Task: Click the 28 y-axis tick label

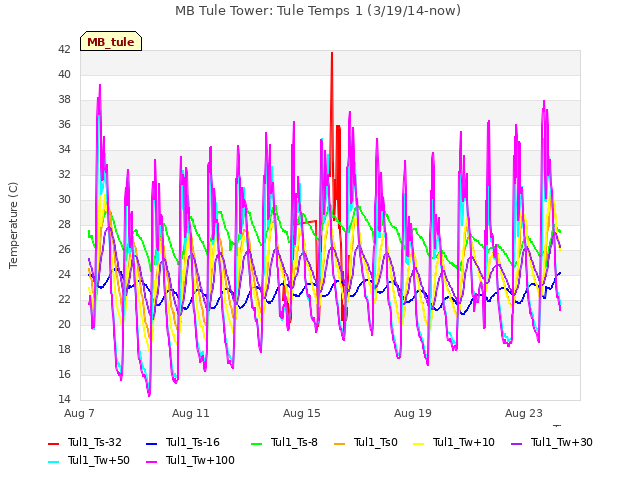Action: 64,224
